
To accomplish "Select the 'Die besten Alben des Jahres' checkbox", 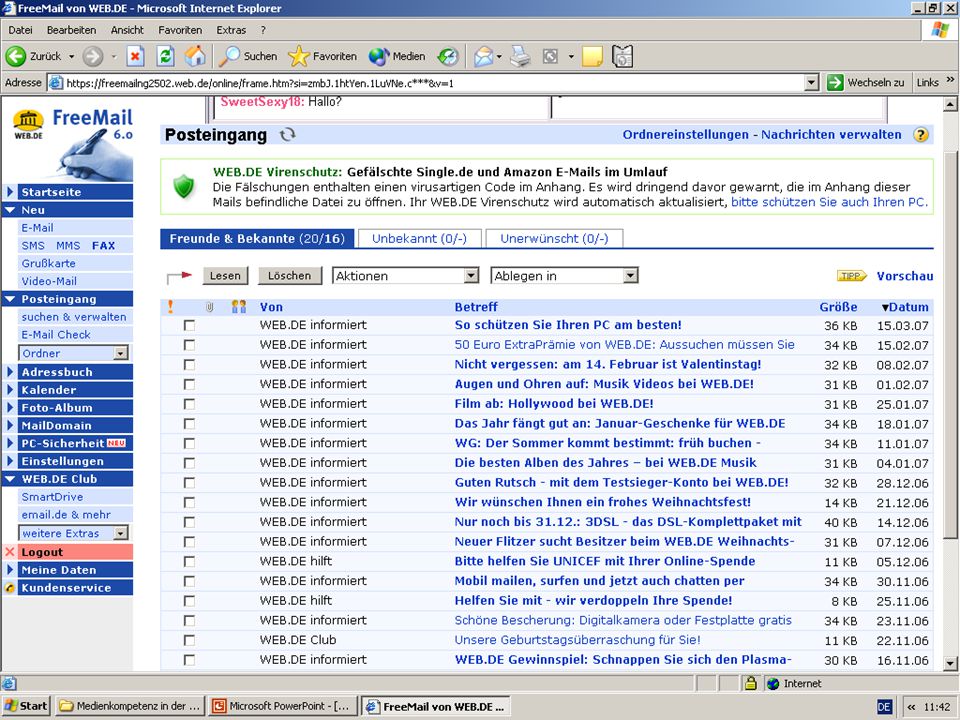I will (x=189, y=463).
